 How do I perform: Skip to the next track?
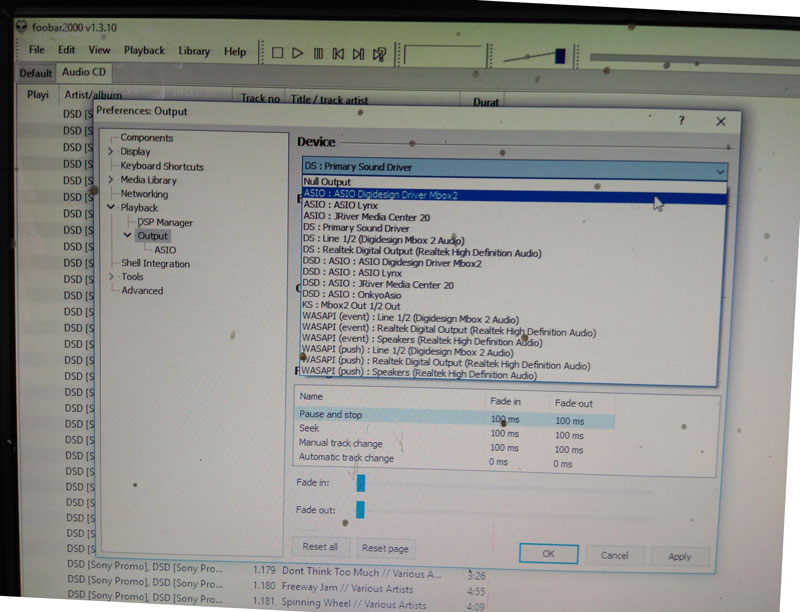click(358, 54)
